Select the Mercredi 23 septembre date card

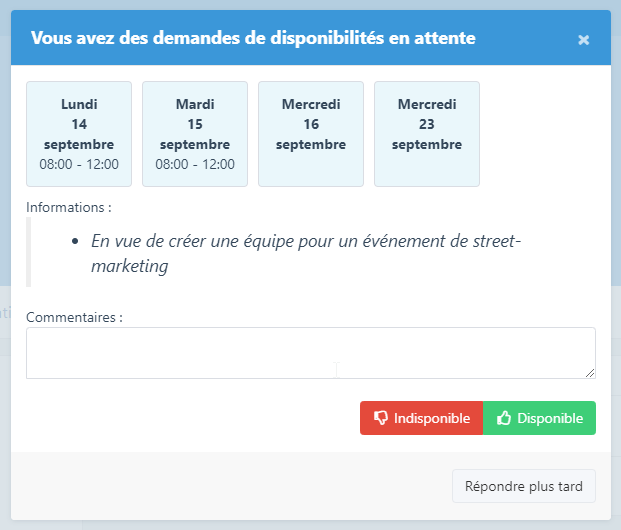point(427,134)
